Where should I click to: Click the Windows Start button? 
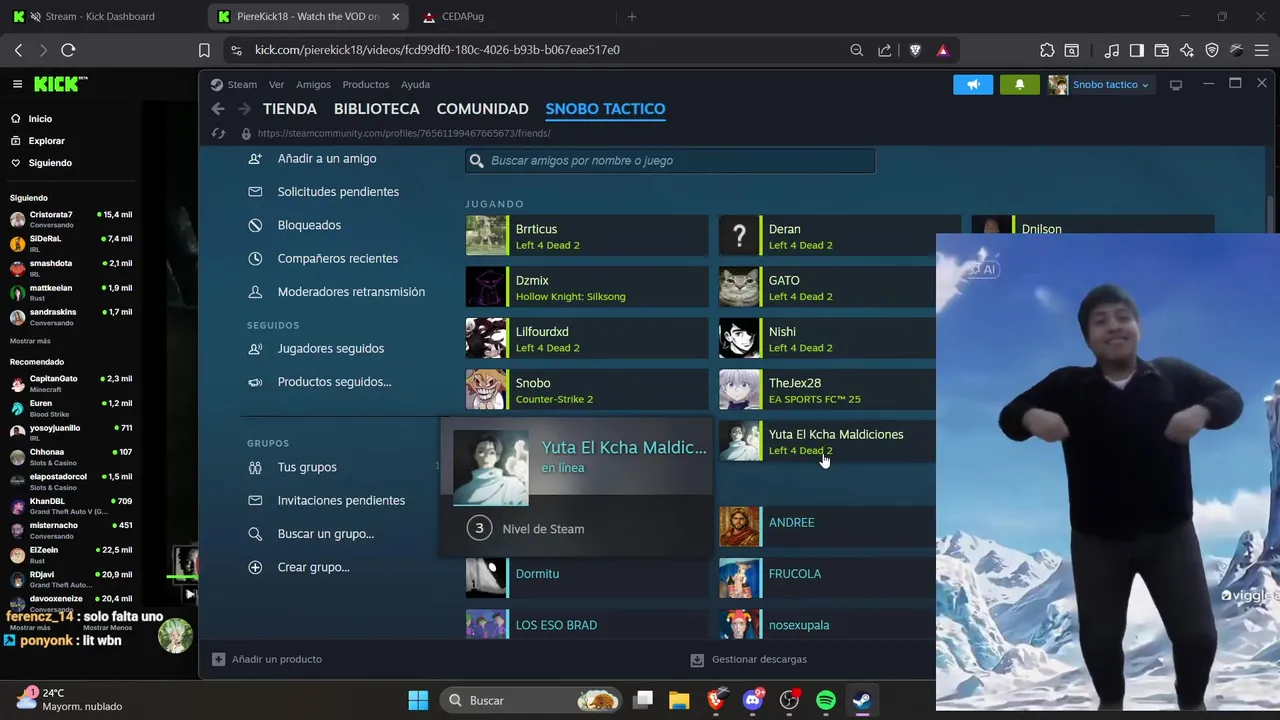[x=418, y=700]
